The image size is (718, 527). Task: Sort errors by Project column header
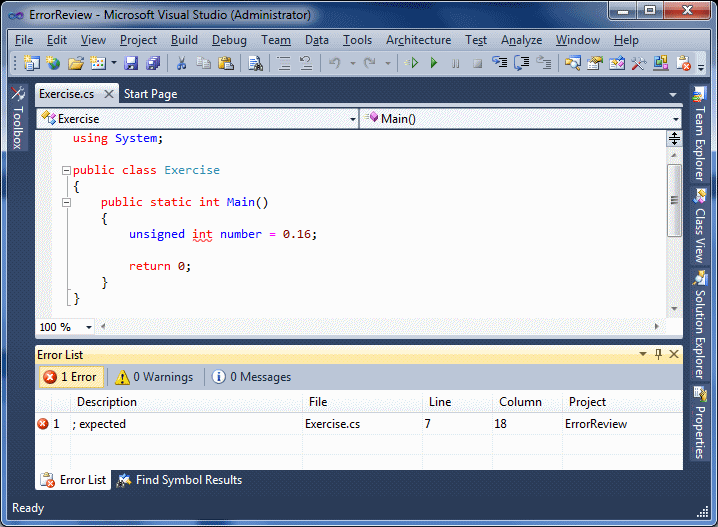tap(622, 402)
